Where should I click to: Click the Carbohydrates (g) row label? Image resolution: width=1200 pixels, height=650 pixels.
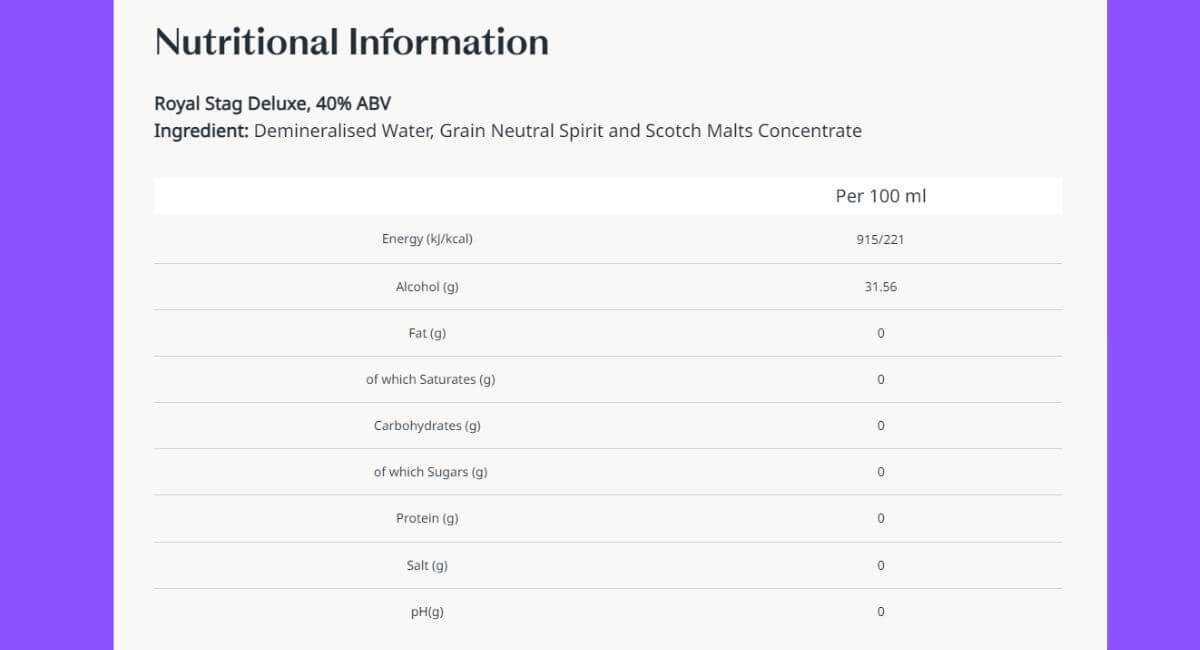coord(427,426)
